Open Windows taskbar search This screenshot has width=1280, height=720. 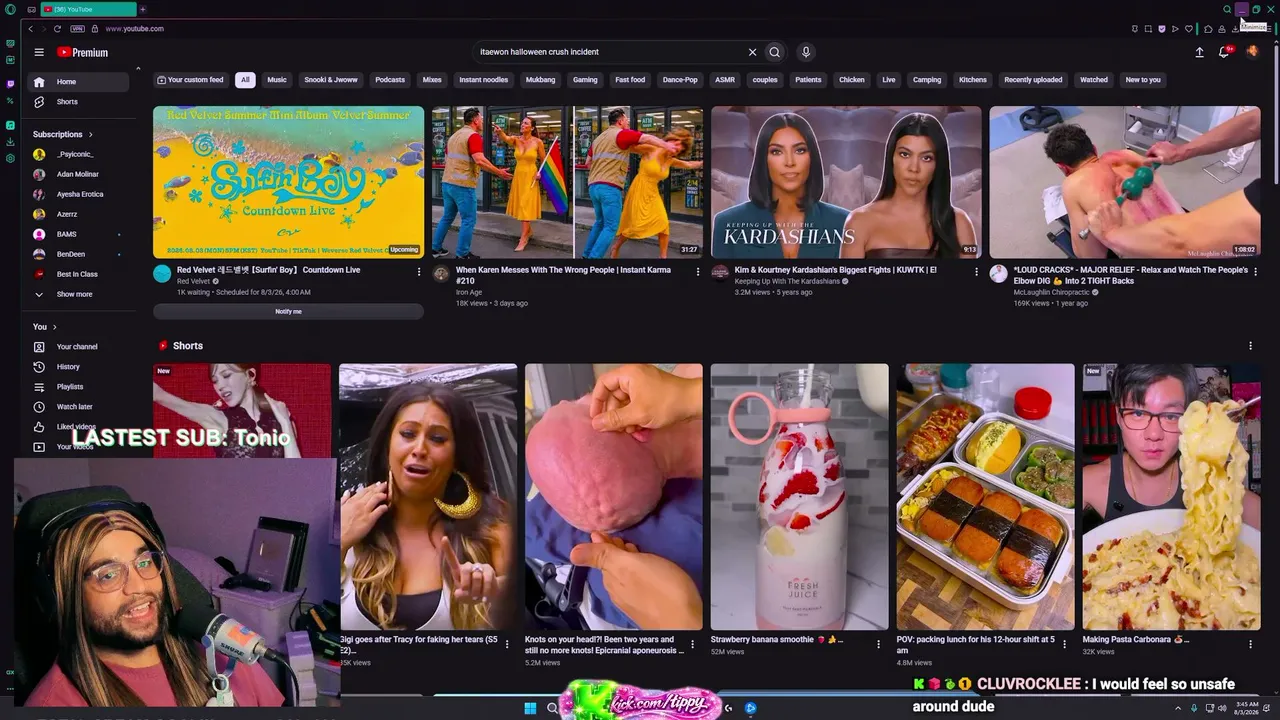tap(552, 708)
